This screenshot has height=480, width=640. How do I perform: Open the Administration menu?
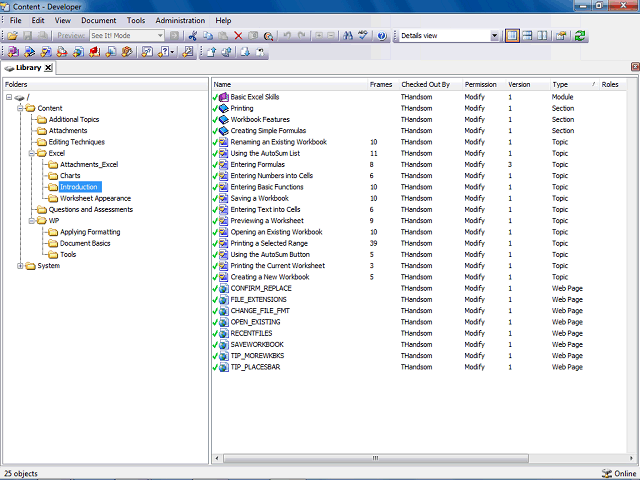180,20
